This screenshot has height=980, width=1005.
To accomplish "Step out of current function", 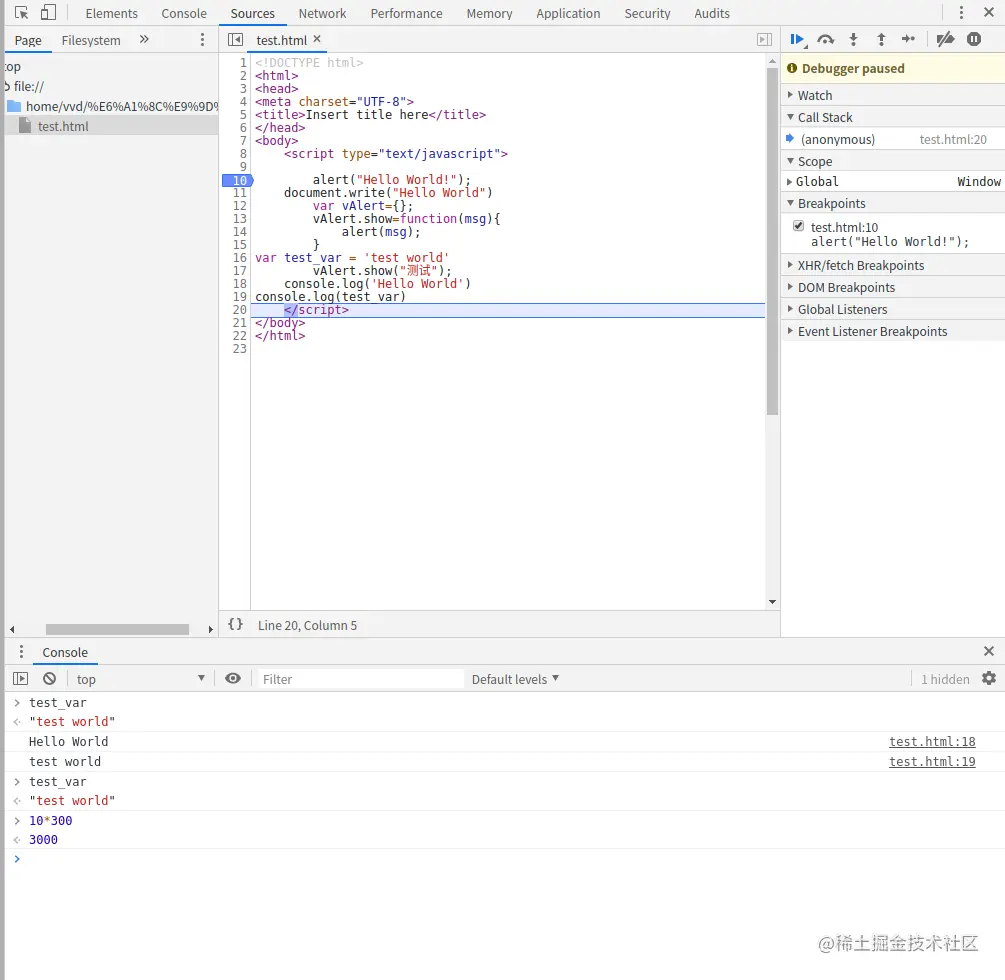I will pos(881,40).
